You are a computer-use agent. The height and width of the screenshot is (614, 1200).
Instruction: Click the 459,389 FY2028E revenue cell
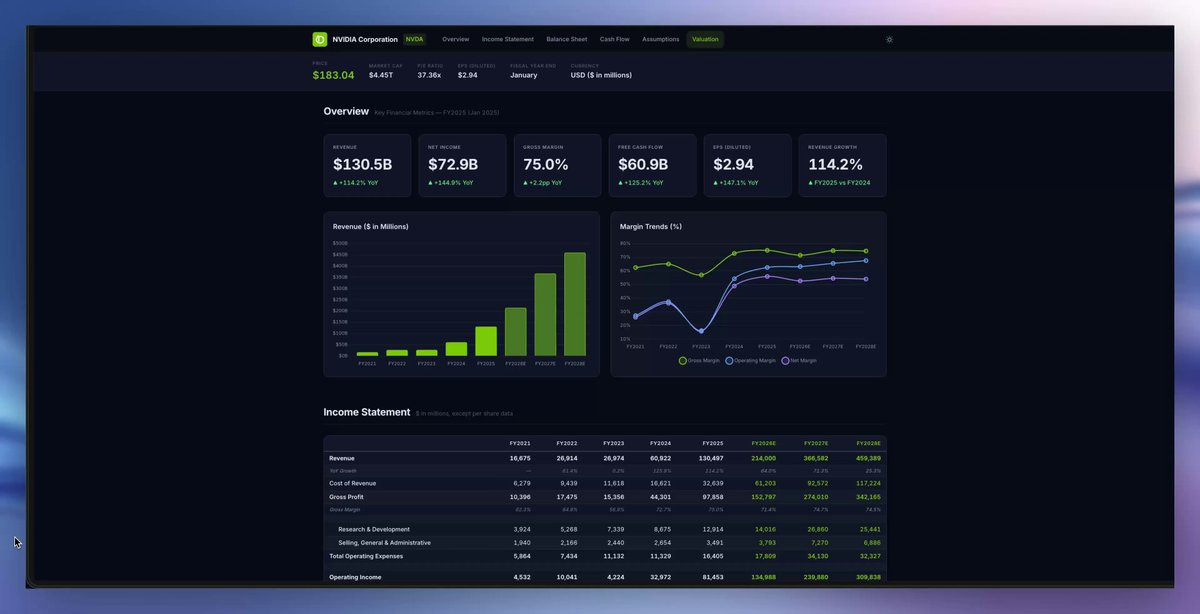click(x=868, y=458)
